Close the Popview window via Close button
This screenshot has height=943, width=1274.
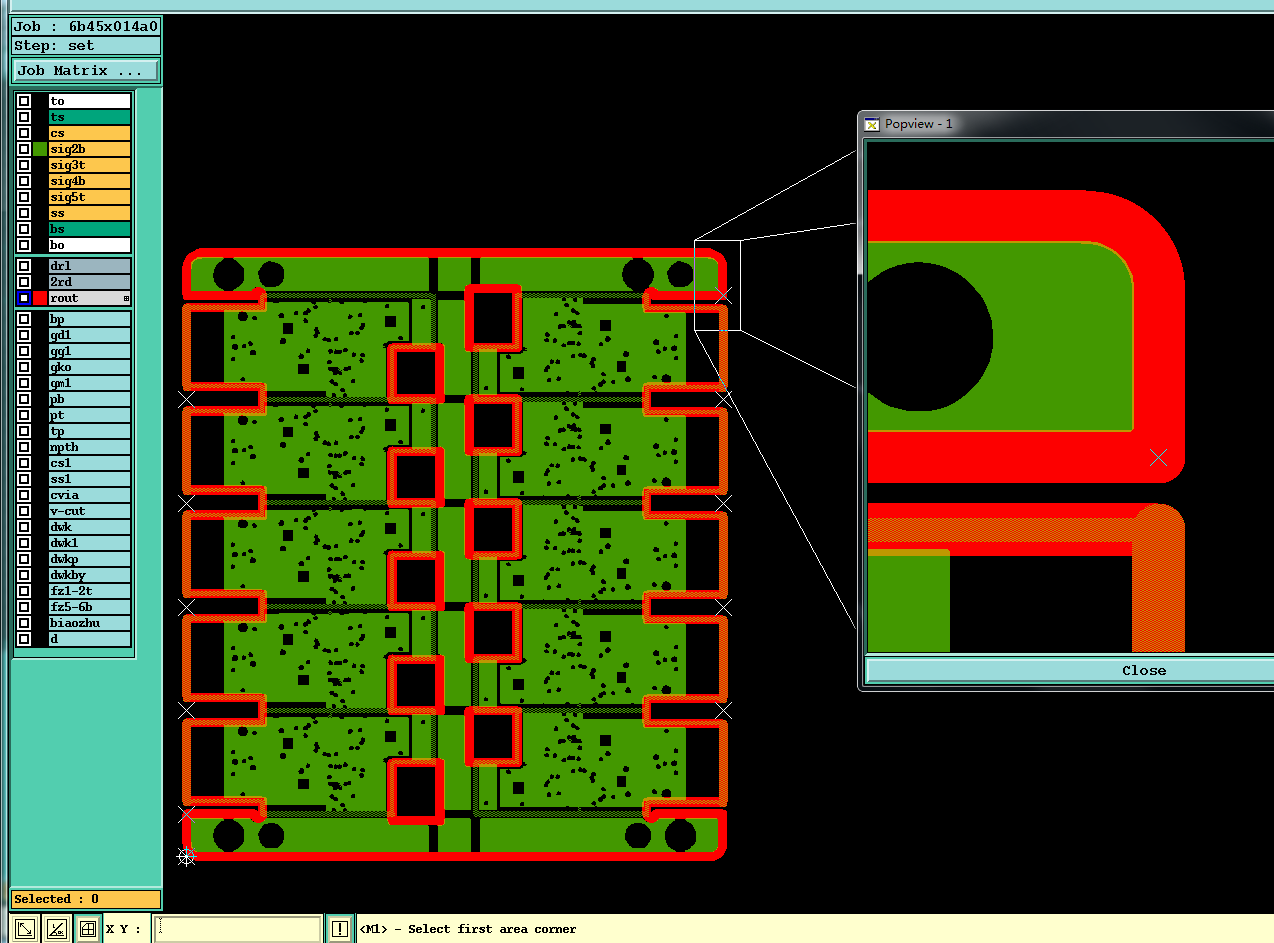(x=1143, y=671)
